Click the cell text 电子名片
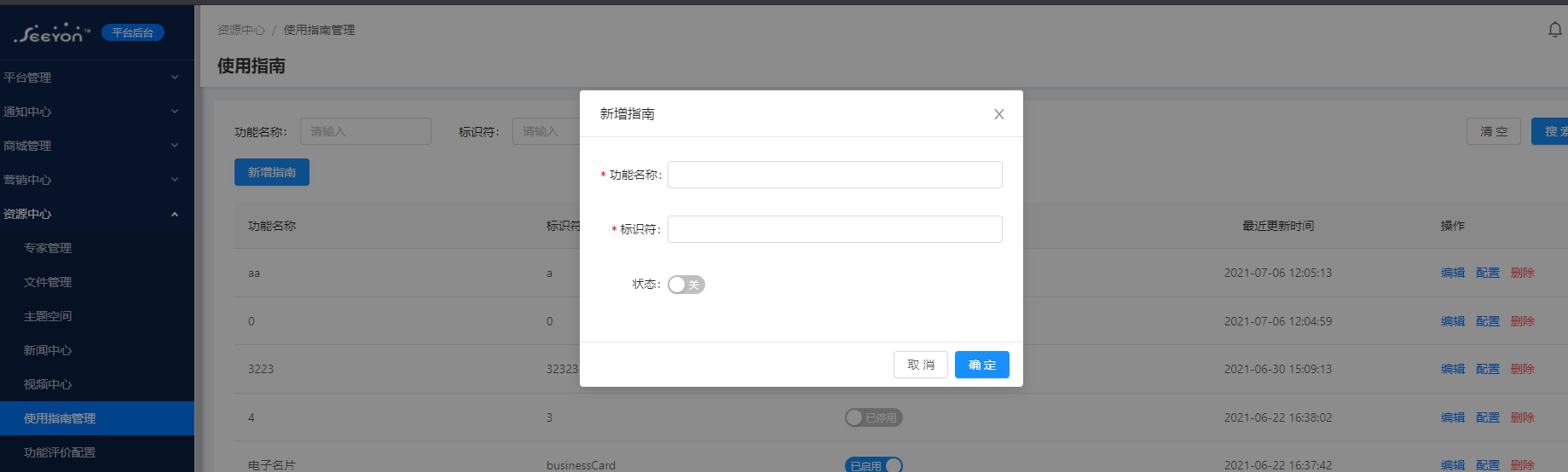 (272, 465)
